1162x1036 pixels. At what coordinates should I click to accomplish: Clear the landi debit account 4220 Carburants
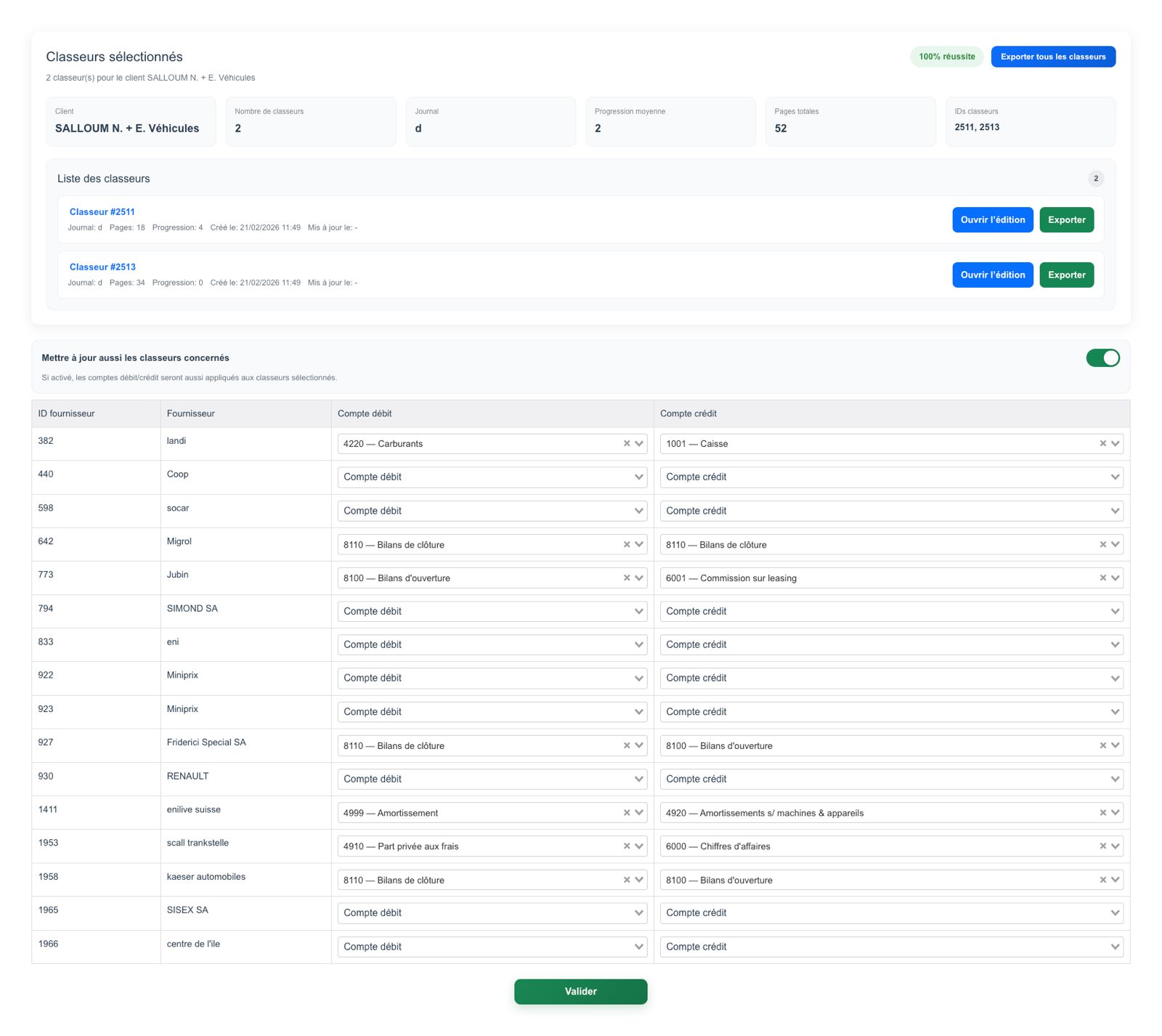(x=627, y=443)
